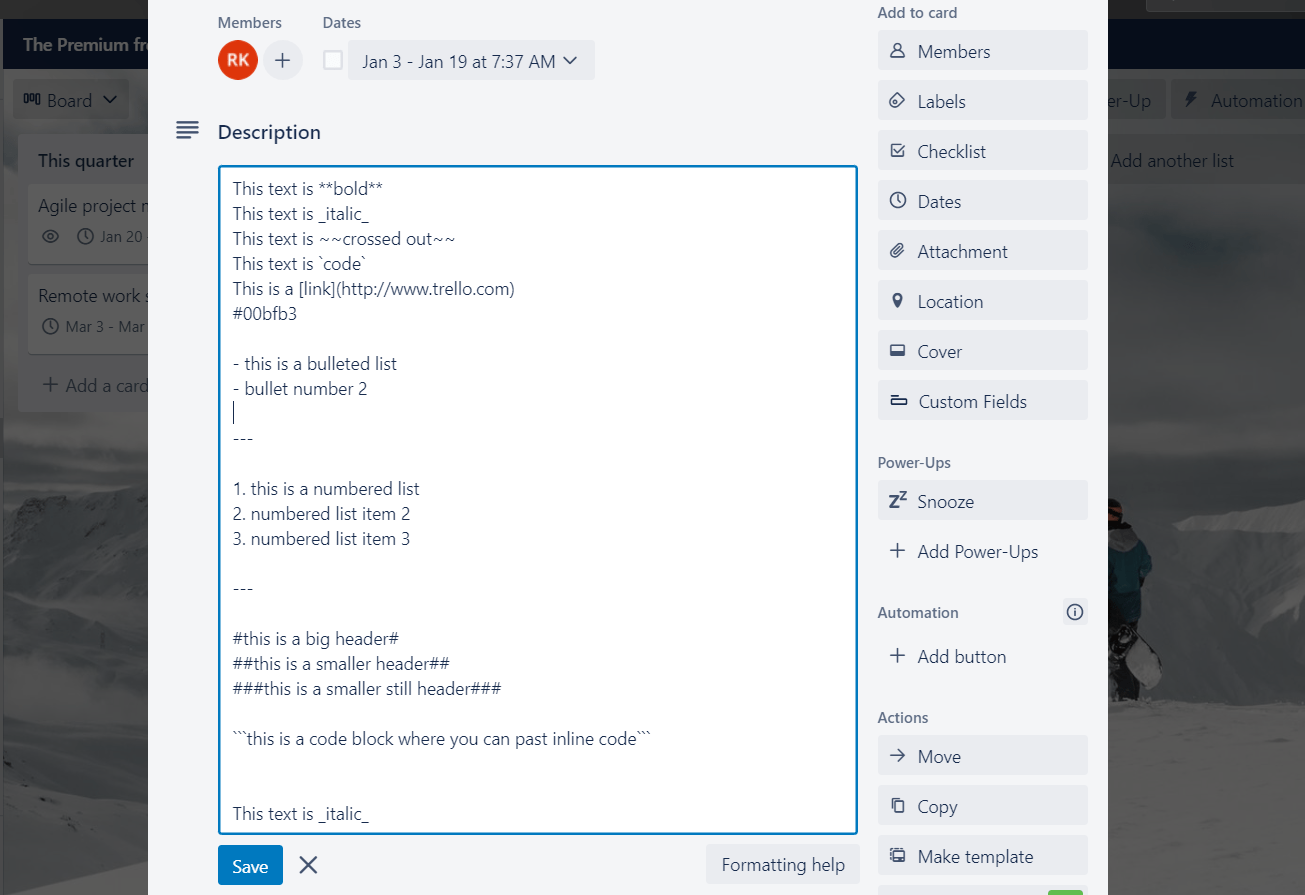This screenshot has height=895, width=1305.
Task: Click '1. this is a numbered list'
Action: [326, 488]
